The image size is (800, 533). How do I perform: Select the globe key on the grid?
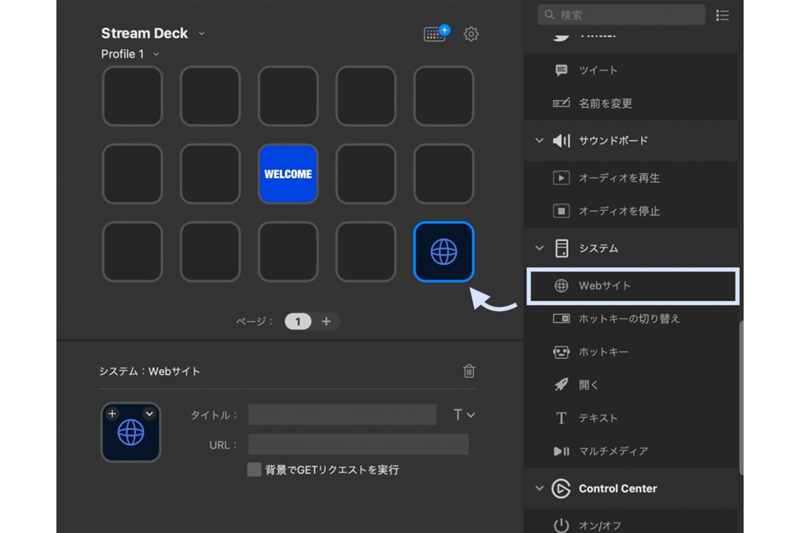click(443, 252)
